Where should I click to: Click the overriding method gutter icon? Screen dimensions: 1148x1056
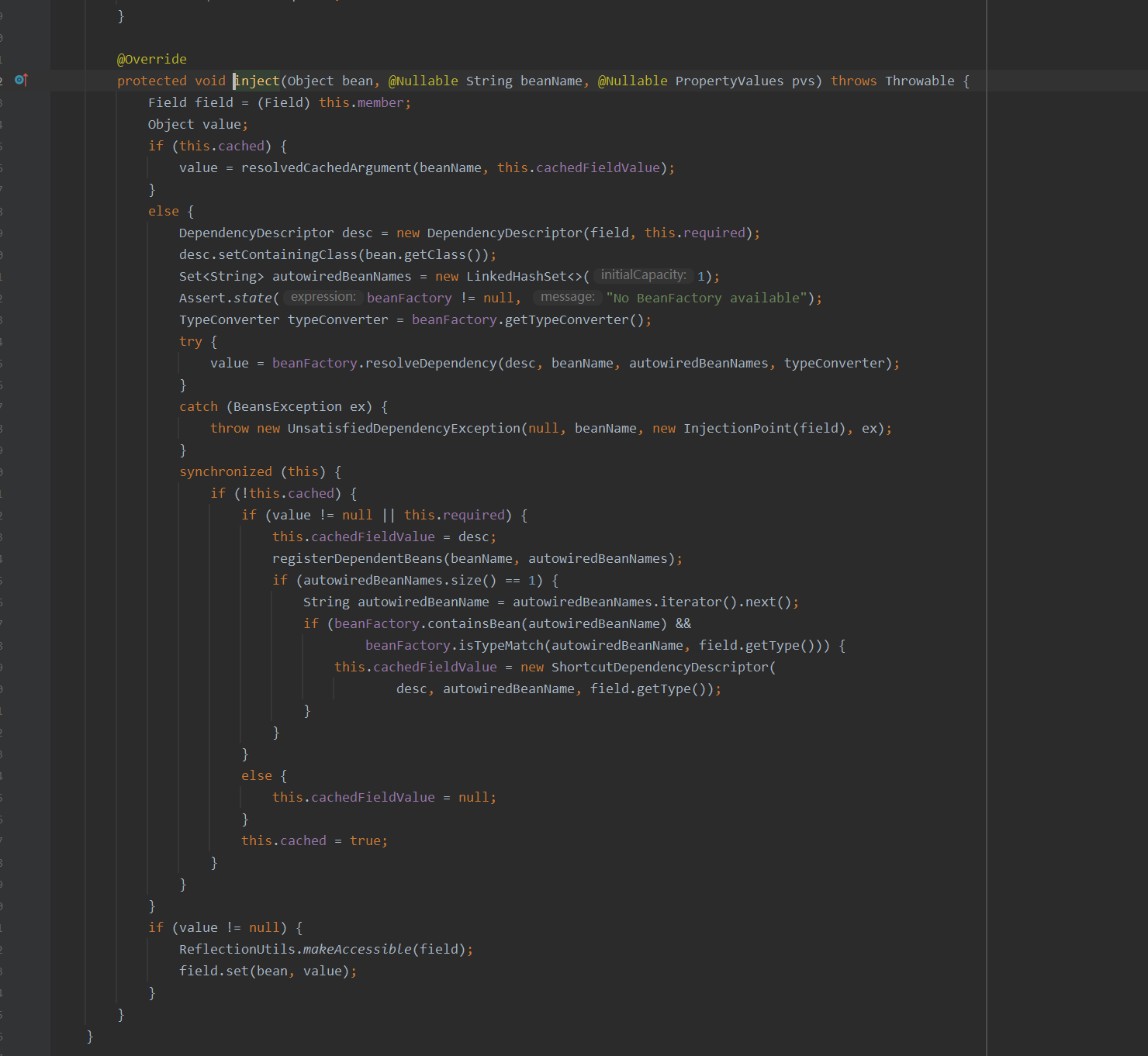click(21, 80)
